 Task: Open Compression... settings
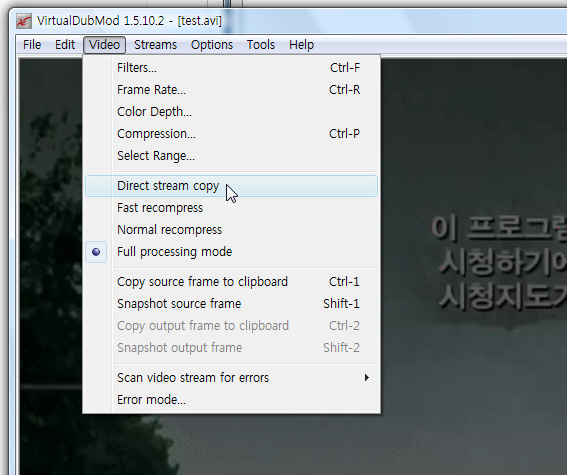[x=231, y=134]
